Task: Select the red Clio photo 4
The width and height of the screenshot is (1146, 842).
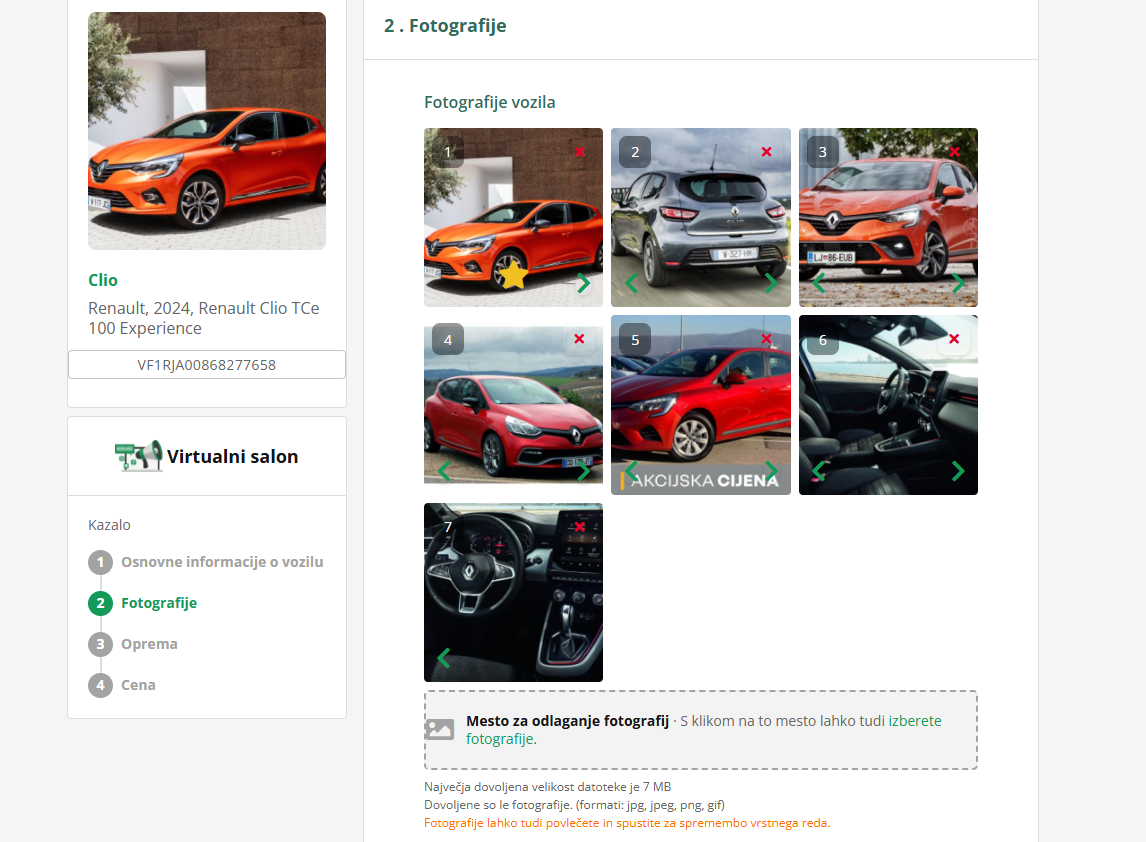Action: [x=513, y=405]
